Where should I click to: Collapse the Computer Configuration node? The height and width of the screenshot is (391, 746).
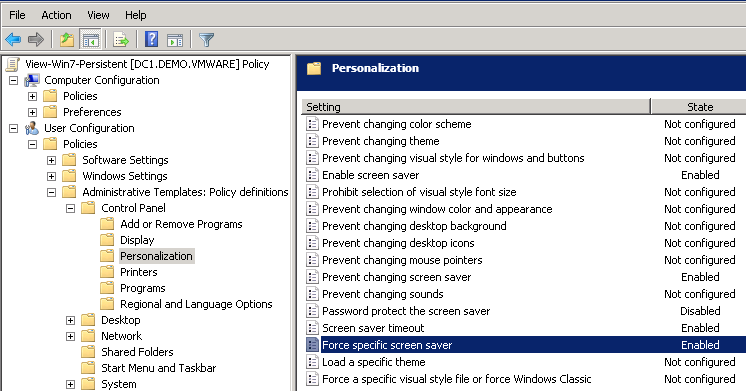(x=13, y=80)
